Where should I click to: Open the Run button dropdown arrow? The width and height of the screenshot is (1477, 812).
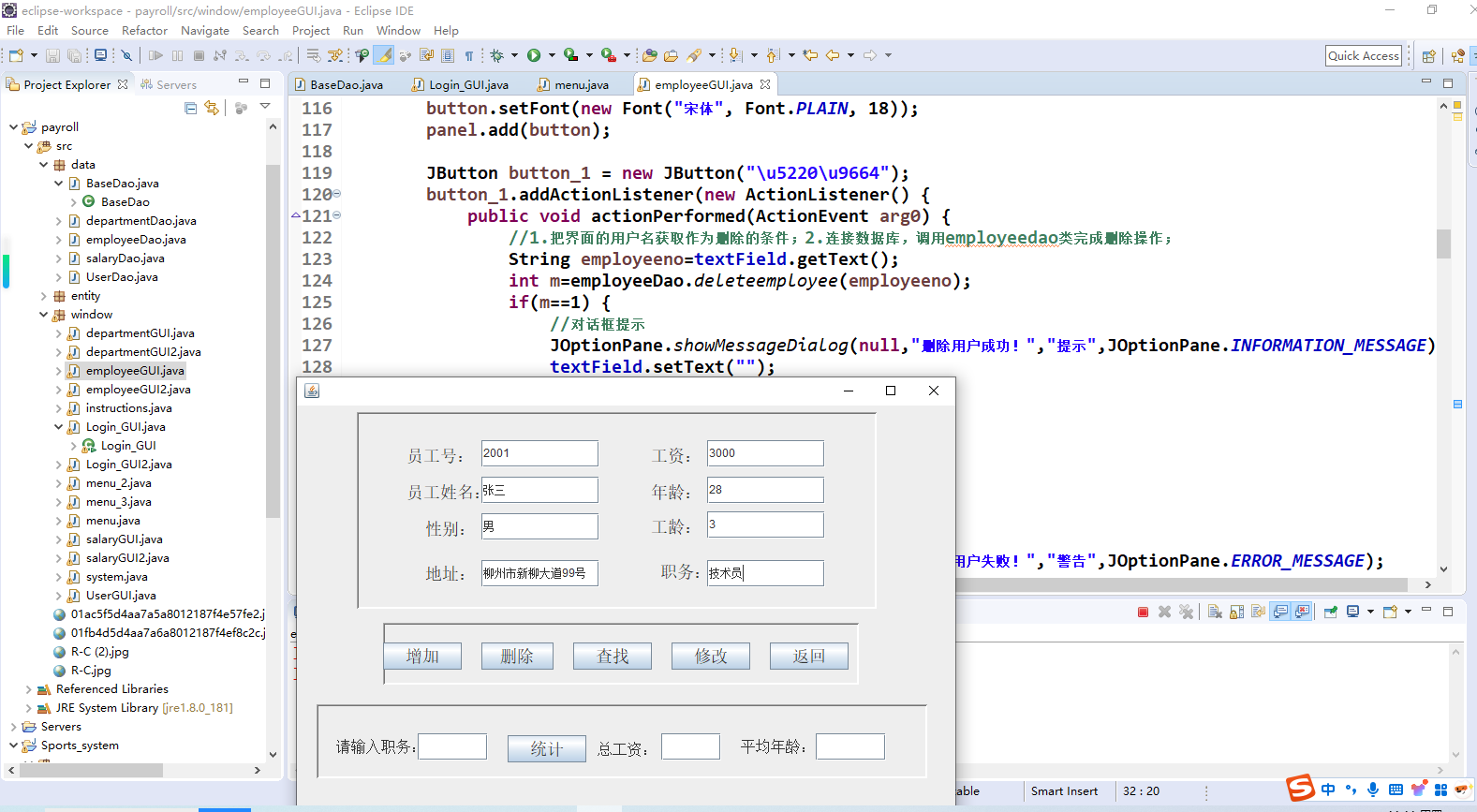(x=552, y=55)
